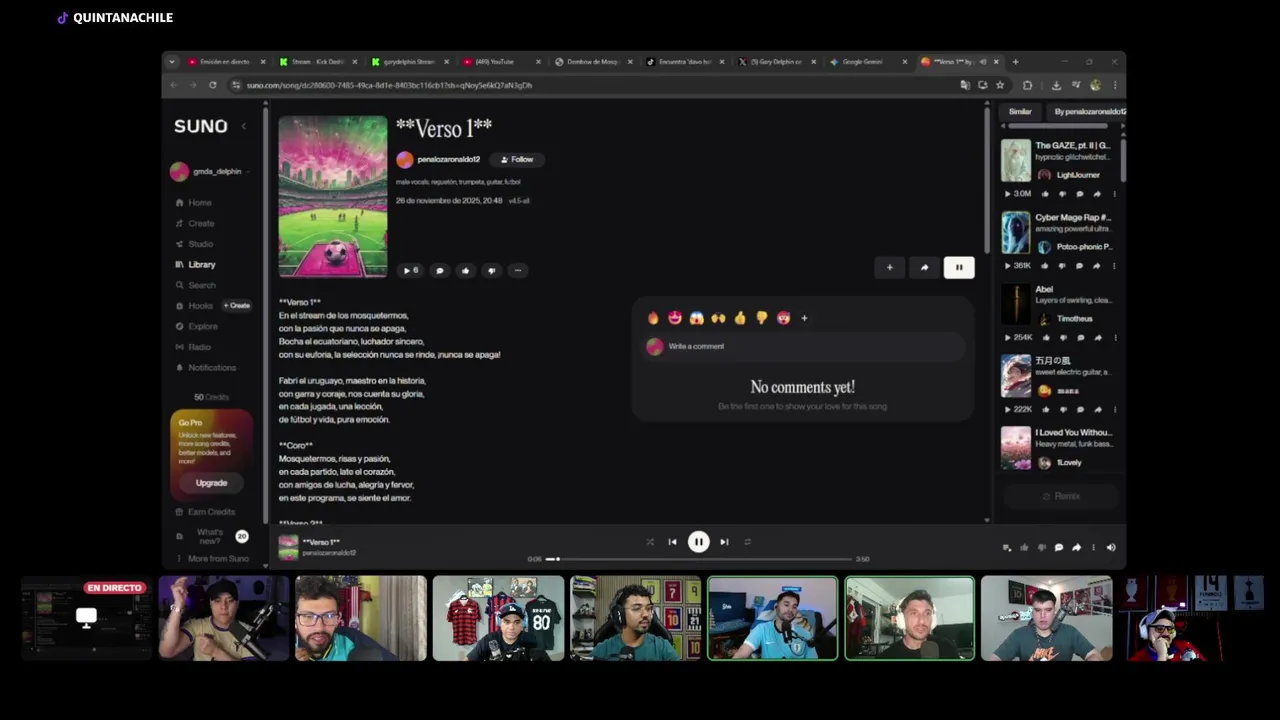Open the I Loved You Without... song
Image resolution: width=1280 pixels, height=720 pixels.
point(1073,433)
